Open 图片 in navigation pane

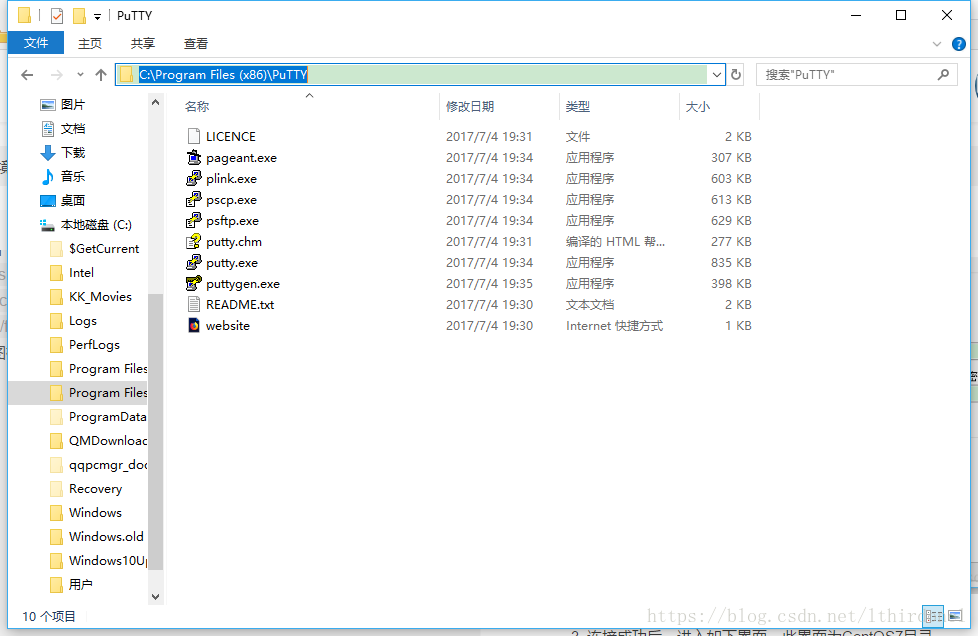[x=73, y=105]
